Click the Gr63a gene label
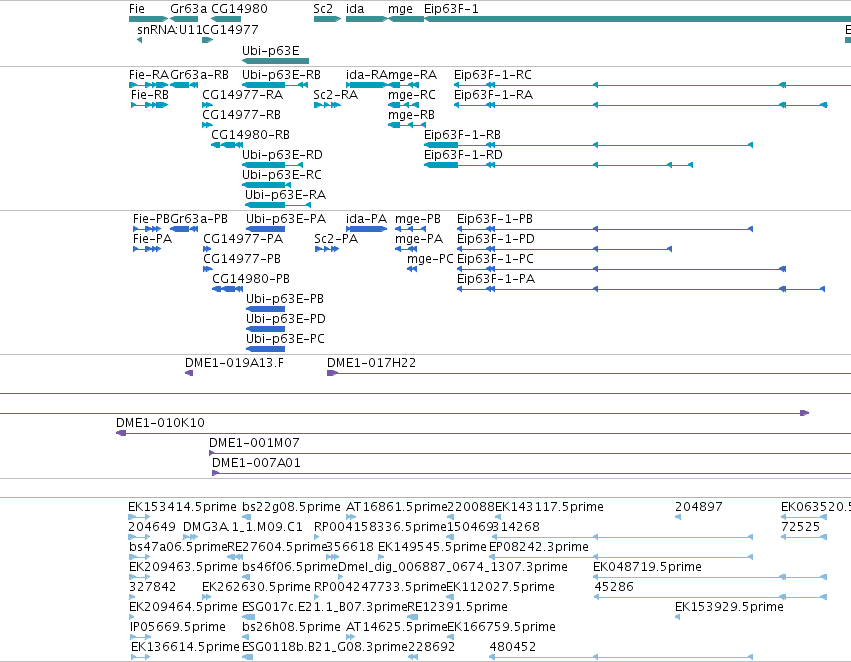This screenshot has width=851, height=662. (x=188, y=9)
